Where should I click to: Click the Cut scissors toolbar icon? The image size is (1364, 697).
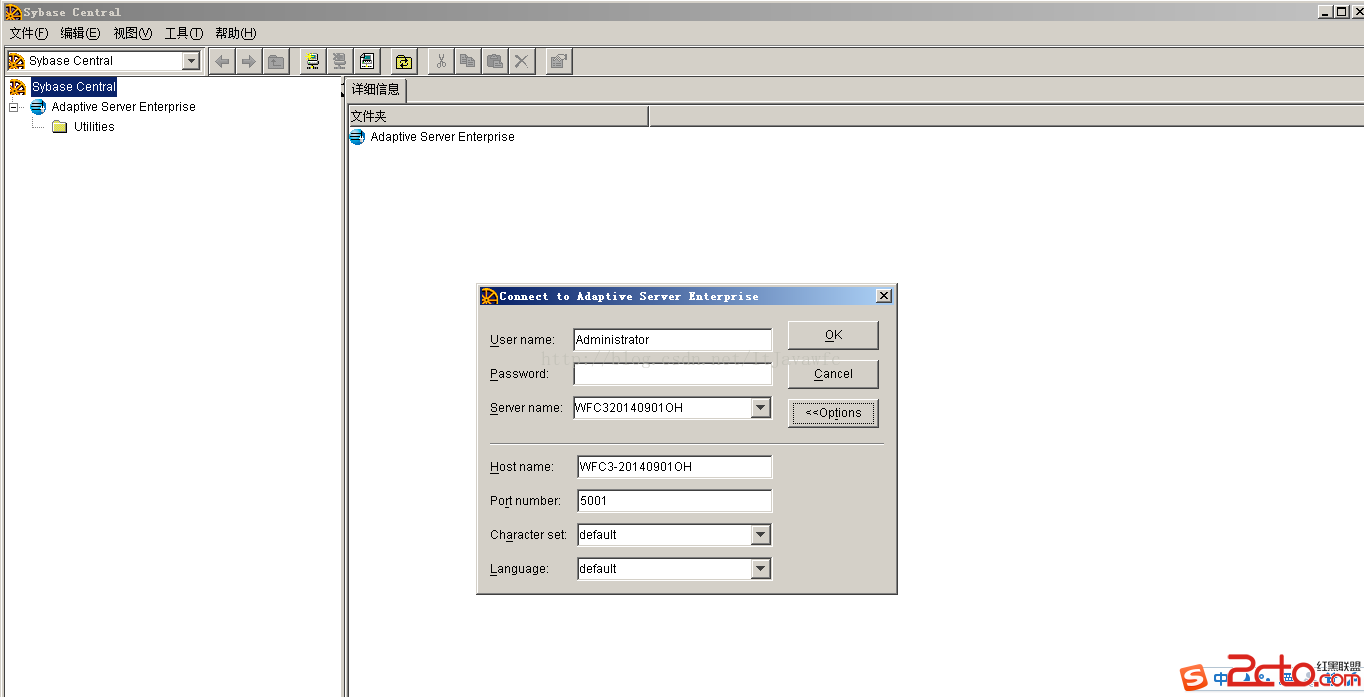tap(440, 61)
